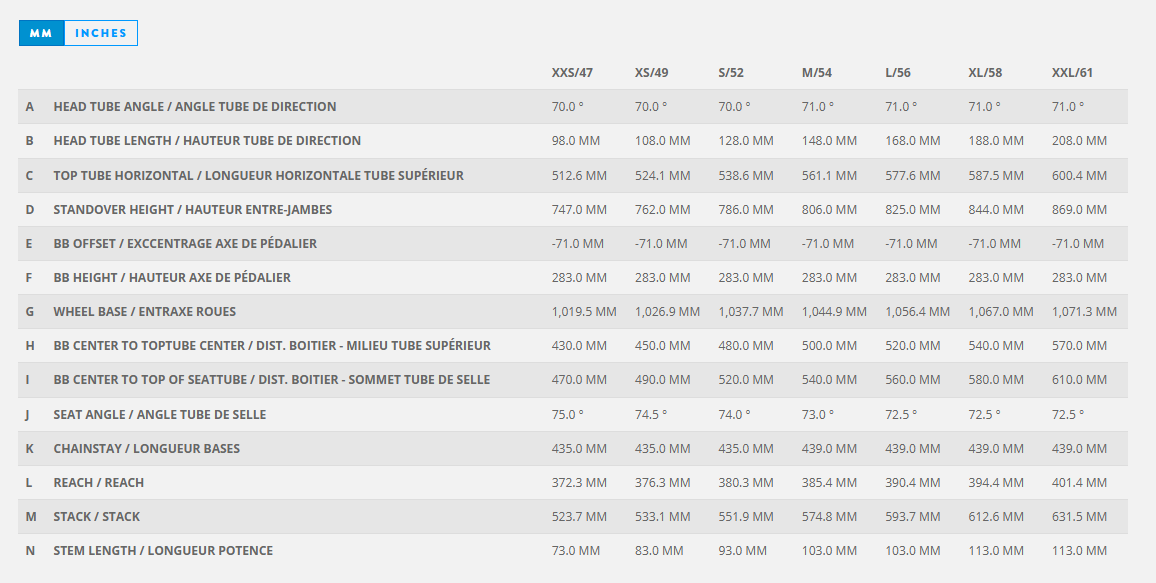Click the Head Tube Length row label

(207, 141)
